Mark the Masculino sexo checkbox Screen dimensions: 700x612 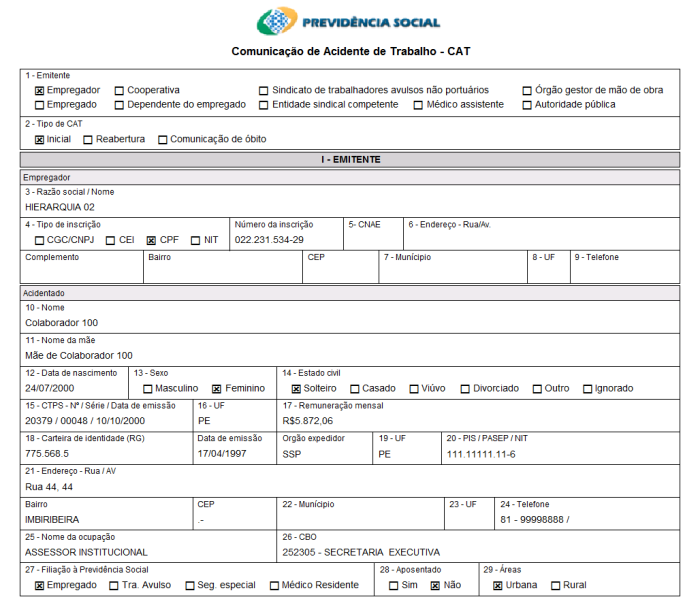pyautogui.click(x=148, y=389)
